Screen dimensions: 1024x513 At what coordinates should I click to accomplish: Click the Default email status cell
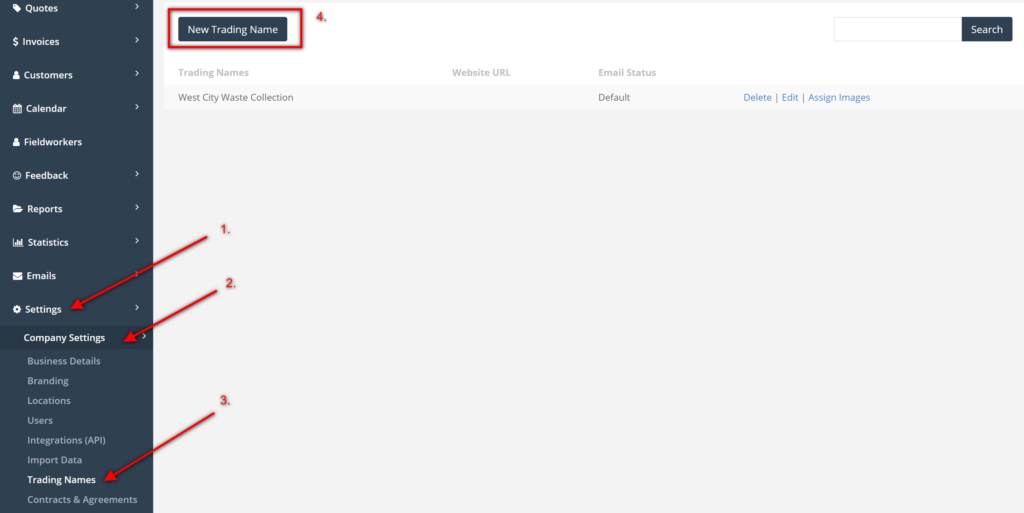(x=614, y=97)
